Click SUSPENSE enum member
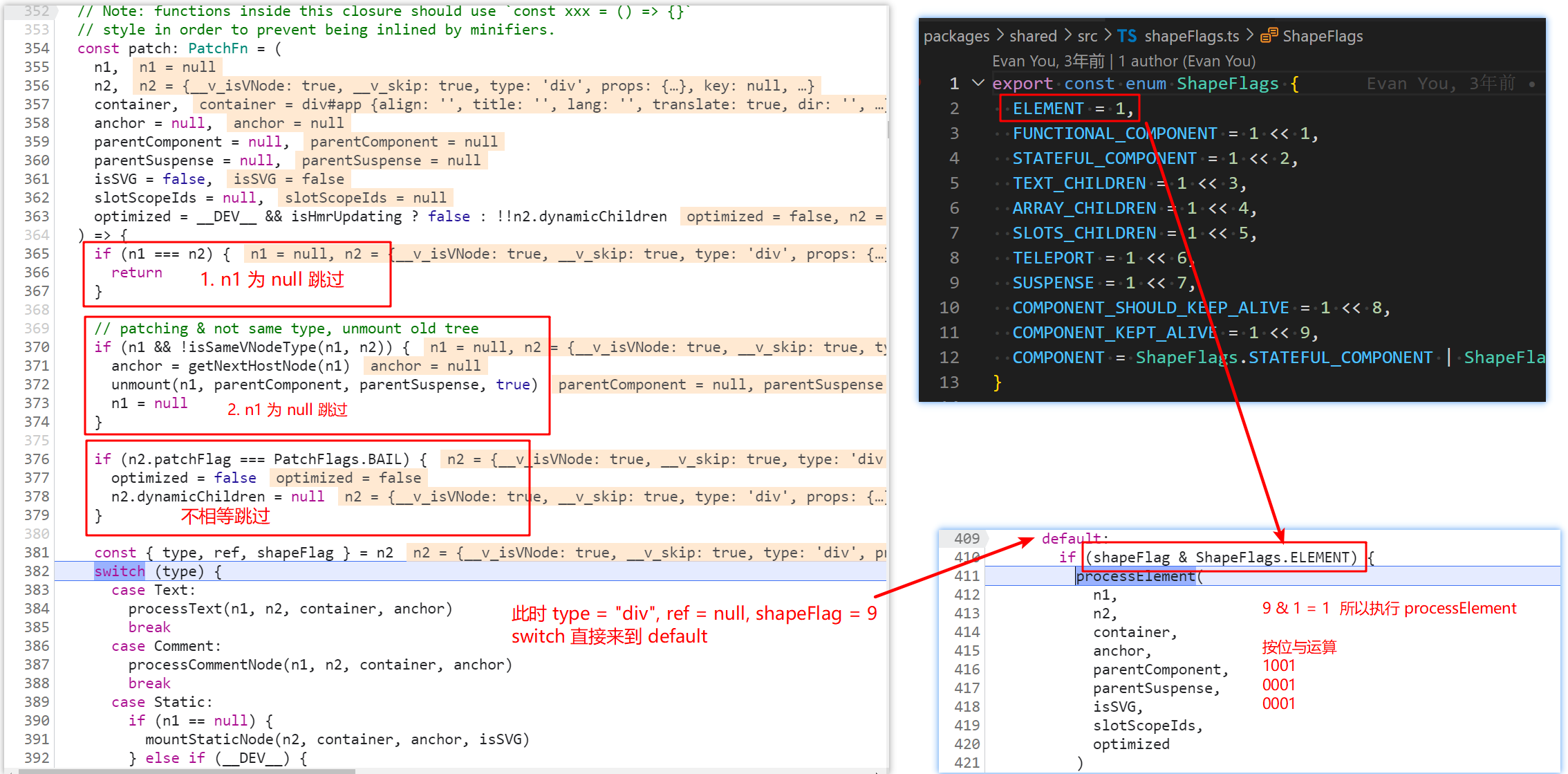Screen dimensions: 1568x774 1053,283
